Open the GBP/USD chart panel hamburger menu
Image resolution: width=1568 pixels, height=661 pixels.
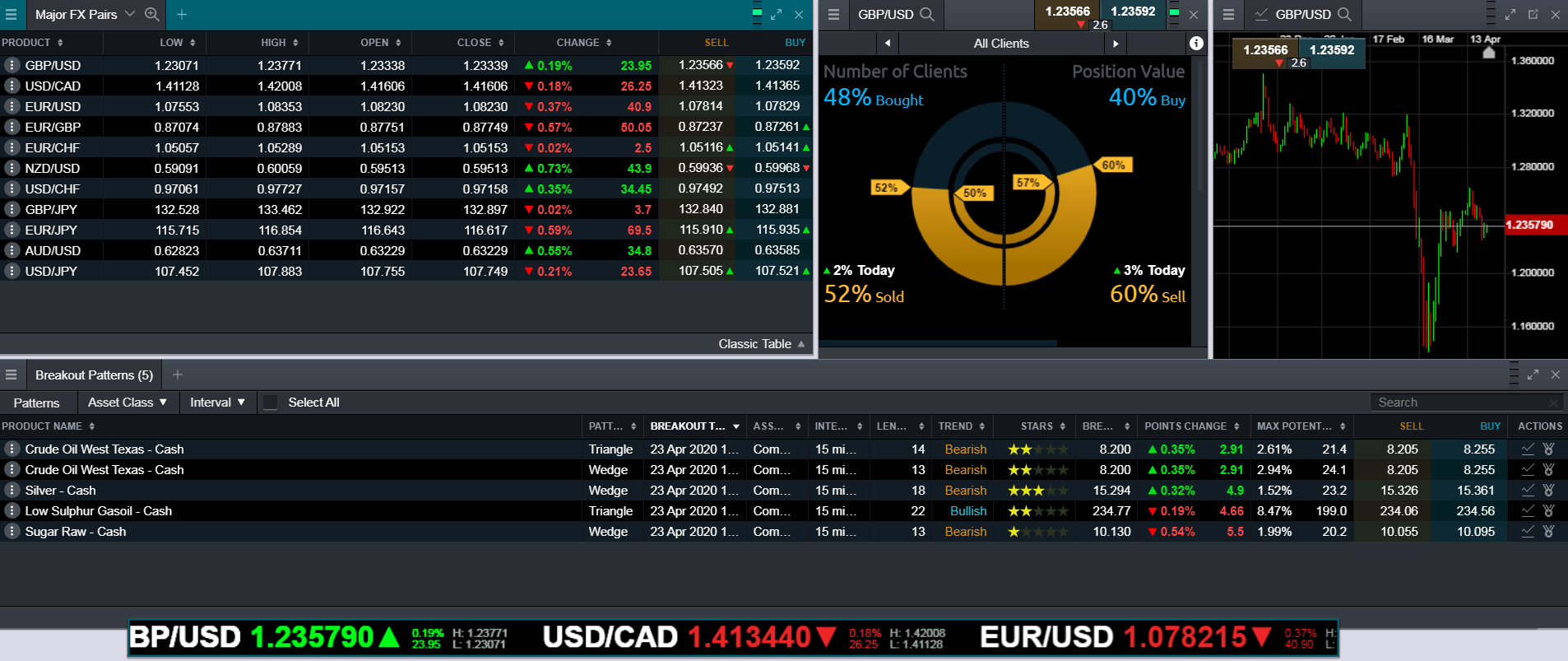click(x=1228, y=14)
